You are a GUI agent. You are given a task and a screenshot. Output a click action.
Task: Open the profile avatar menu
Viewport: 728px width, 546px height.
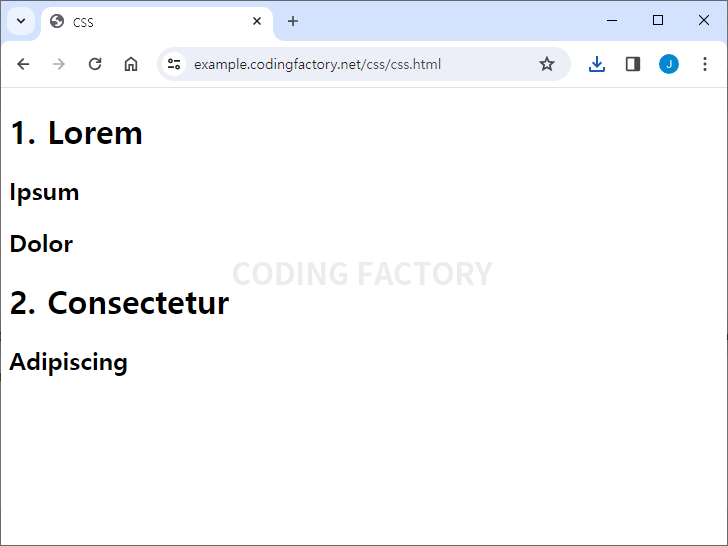point(669,64)
